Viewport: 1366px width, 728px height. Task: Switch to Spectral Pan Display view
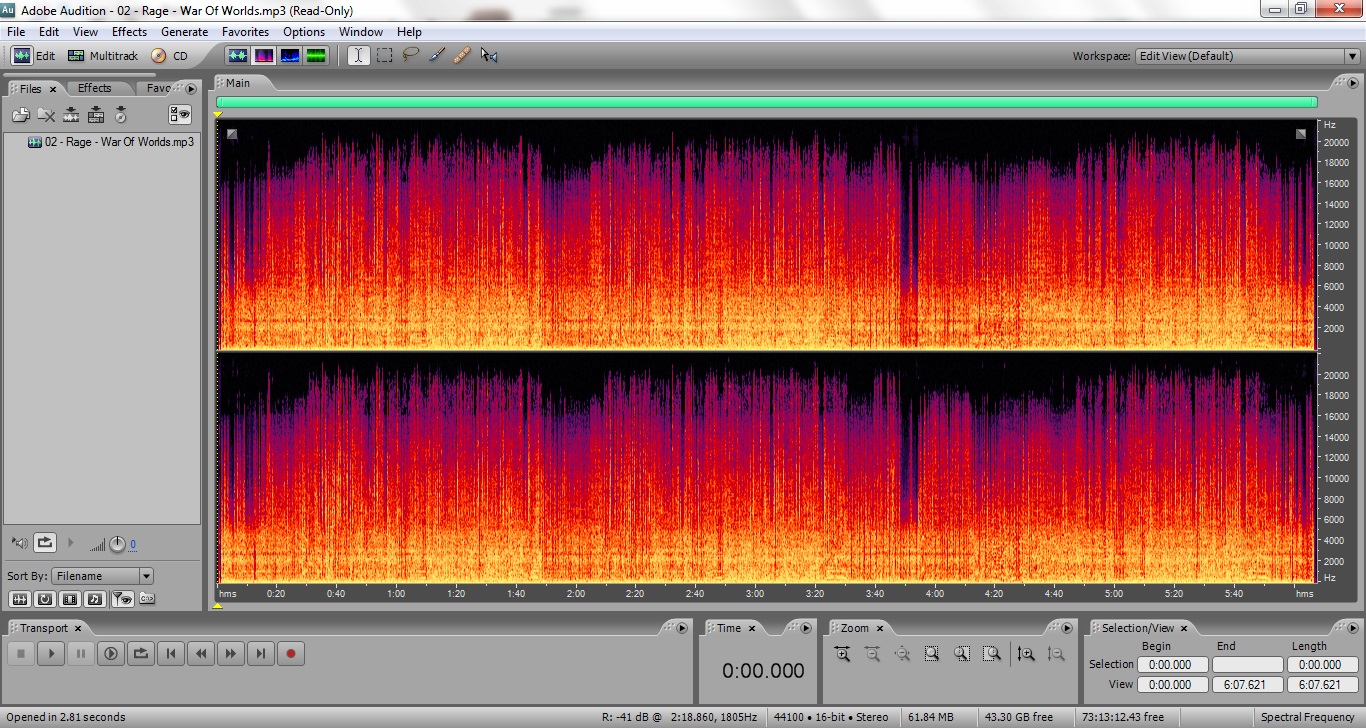[x=290, y=56]
